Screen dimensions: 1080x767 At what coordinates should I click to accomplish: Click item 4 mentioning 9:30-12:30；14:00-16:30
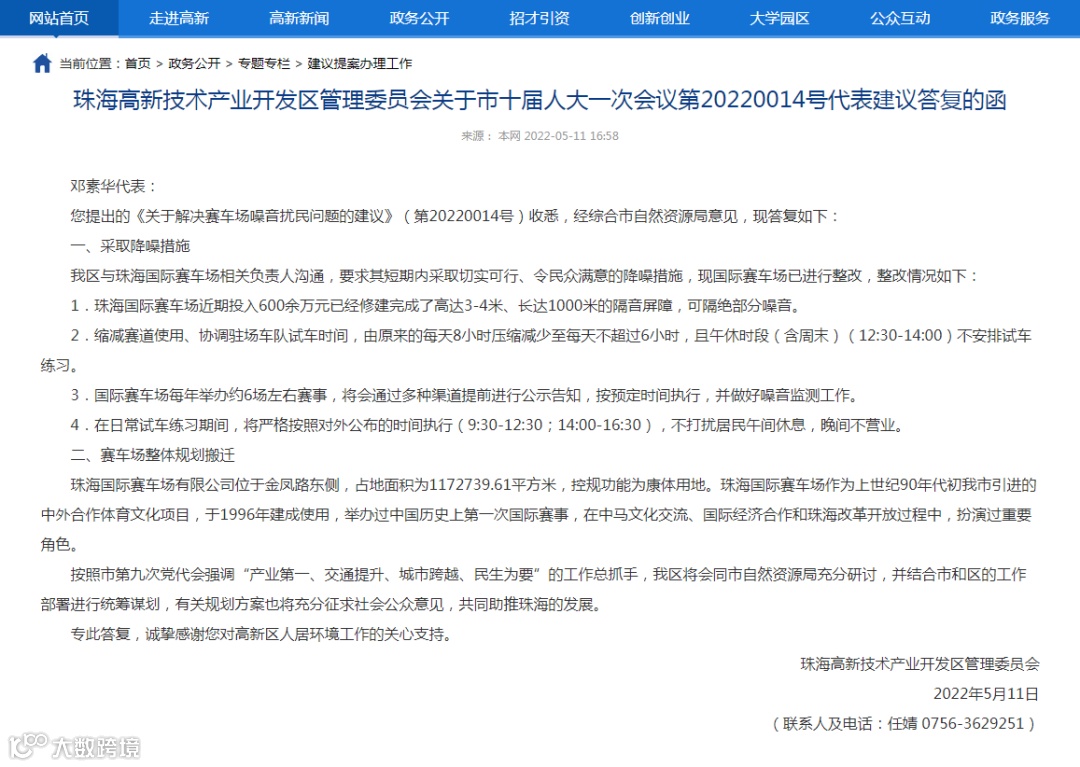pyautogui.click(x=488, y=425)
